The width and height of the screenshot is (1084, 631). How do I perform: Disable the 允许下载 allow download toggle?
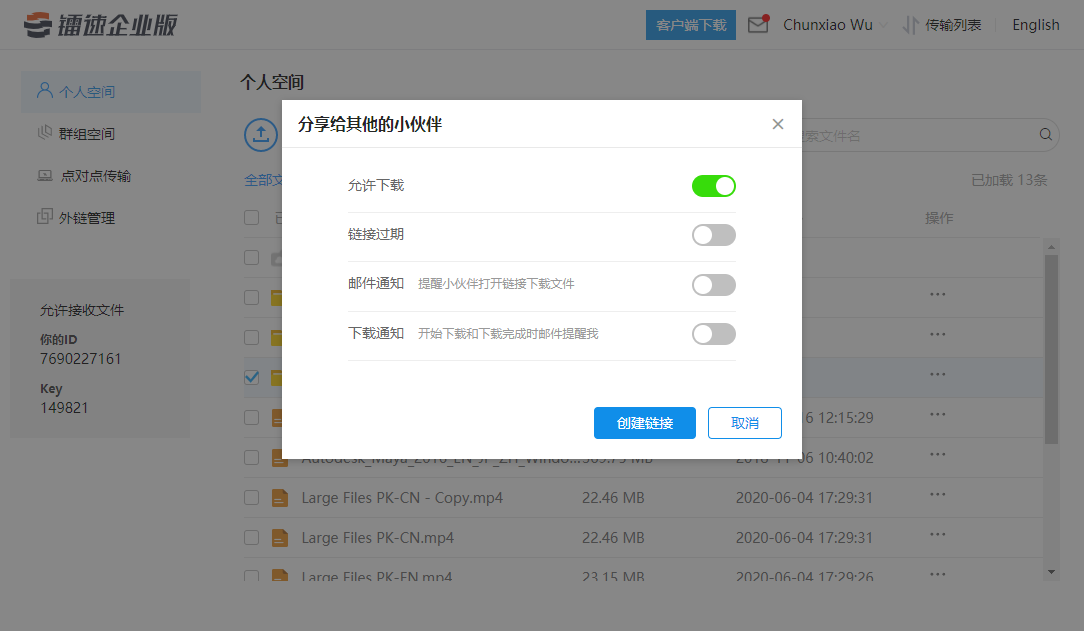click(x=713, y=186)
